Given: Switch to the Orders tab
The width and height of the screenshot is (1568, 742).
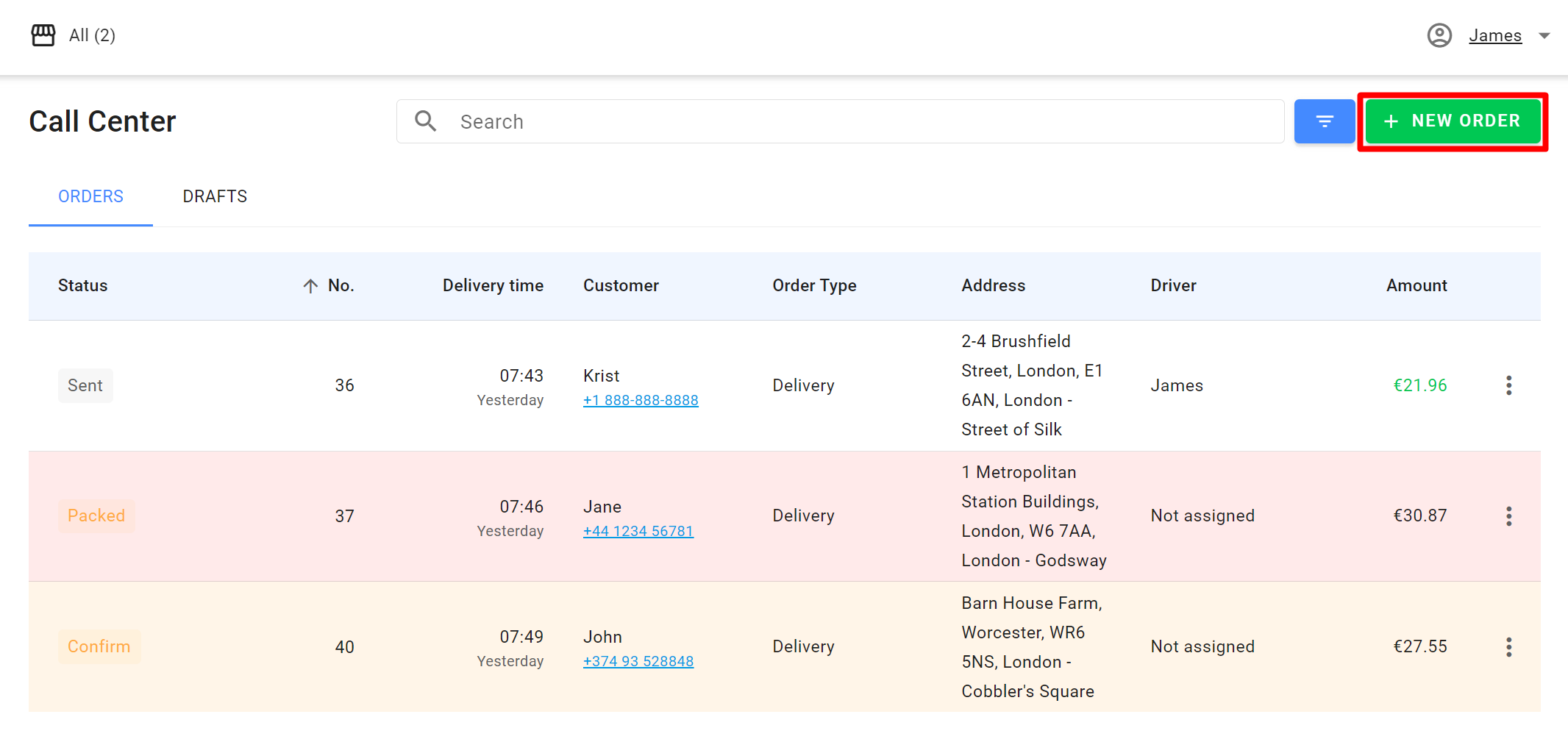Looking at the screenshot, I should [90, 196].
